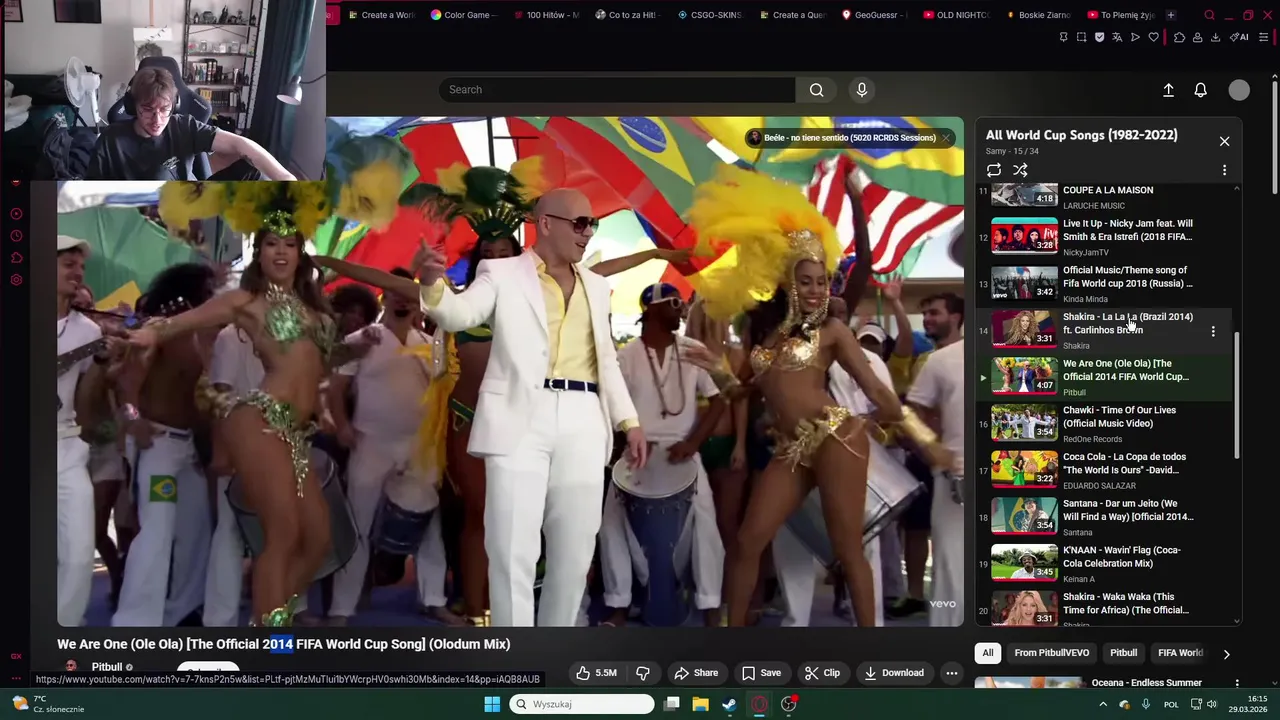1280x720 pixels.
Task: Click the tab search magnifier in title bar
Action: [1210, 15]
